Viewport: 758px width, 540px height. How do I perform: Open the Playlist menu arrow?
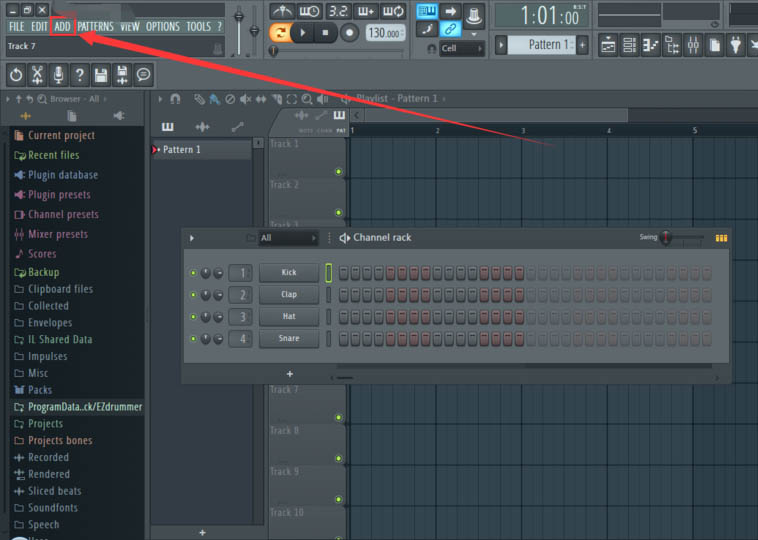[x=160, y=99]
